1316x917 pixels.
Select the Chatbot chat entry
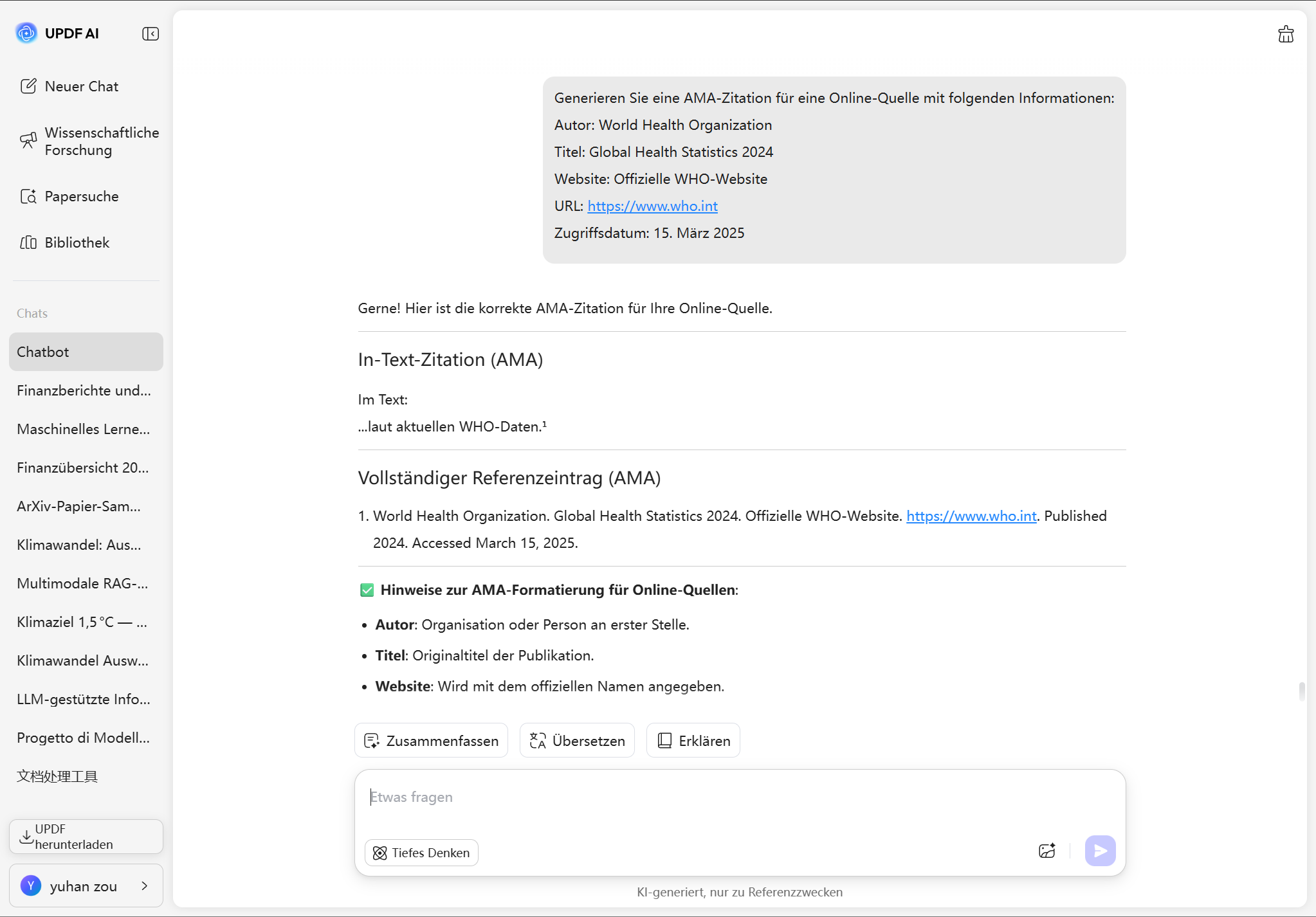86,352
